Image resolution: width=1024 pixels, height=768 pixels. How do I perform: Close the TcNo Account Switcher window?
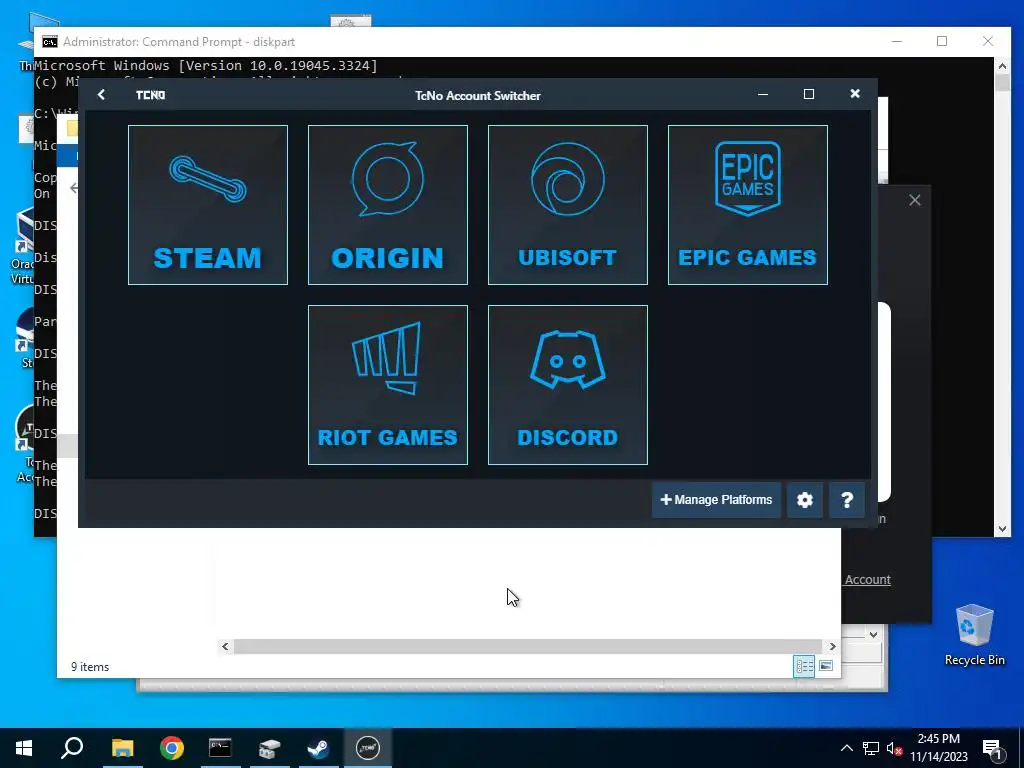[855, 94]
